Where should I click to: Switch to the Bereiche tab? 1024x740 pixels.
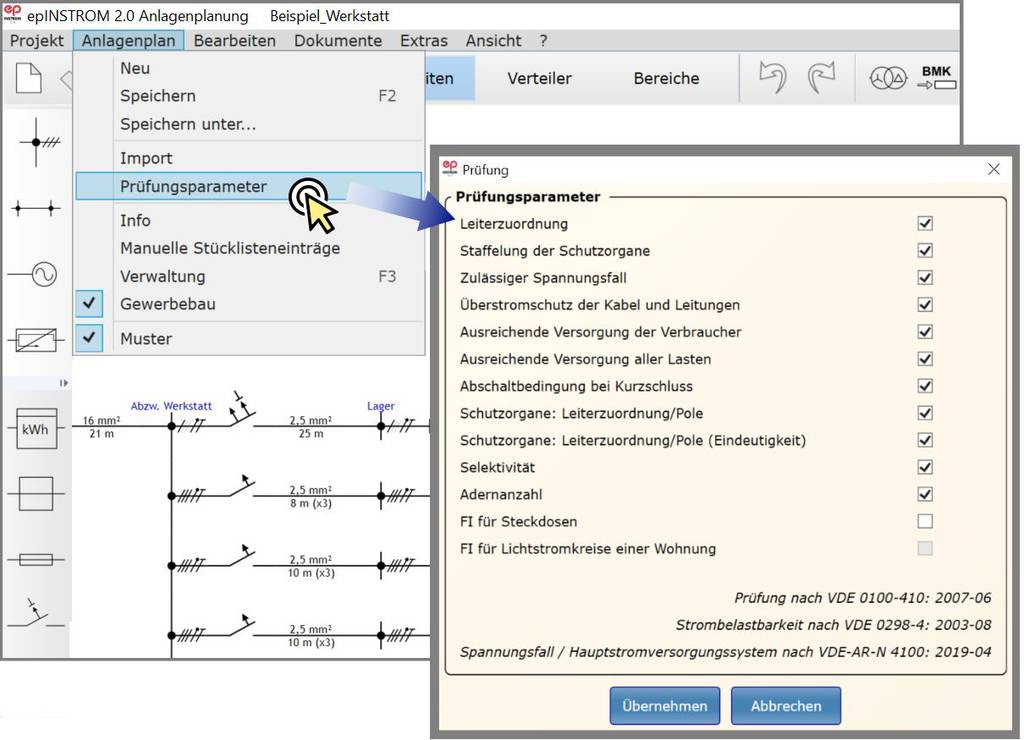(666, 78)
